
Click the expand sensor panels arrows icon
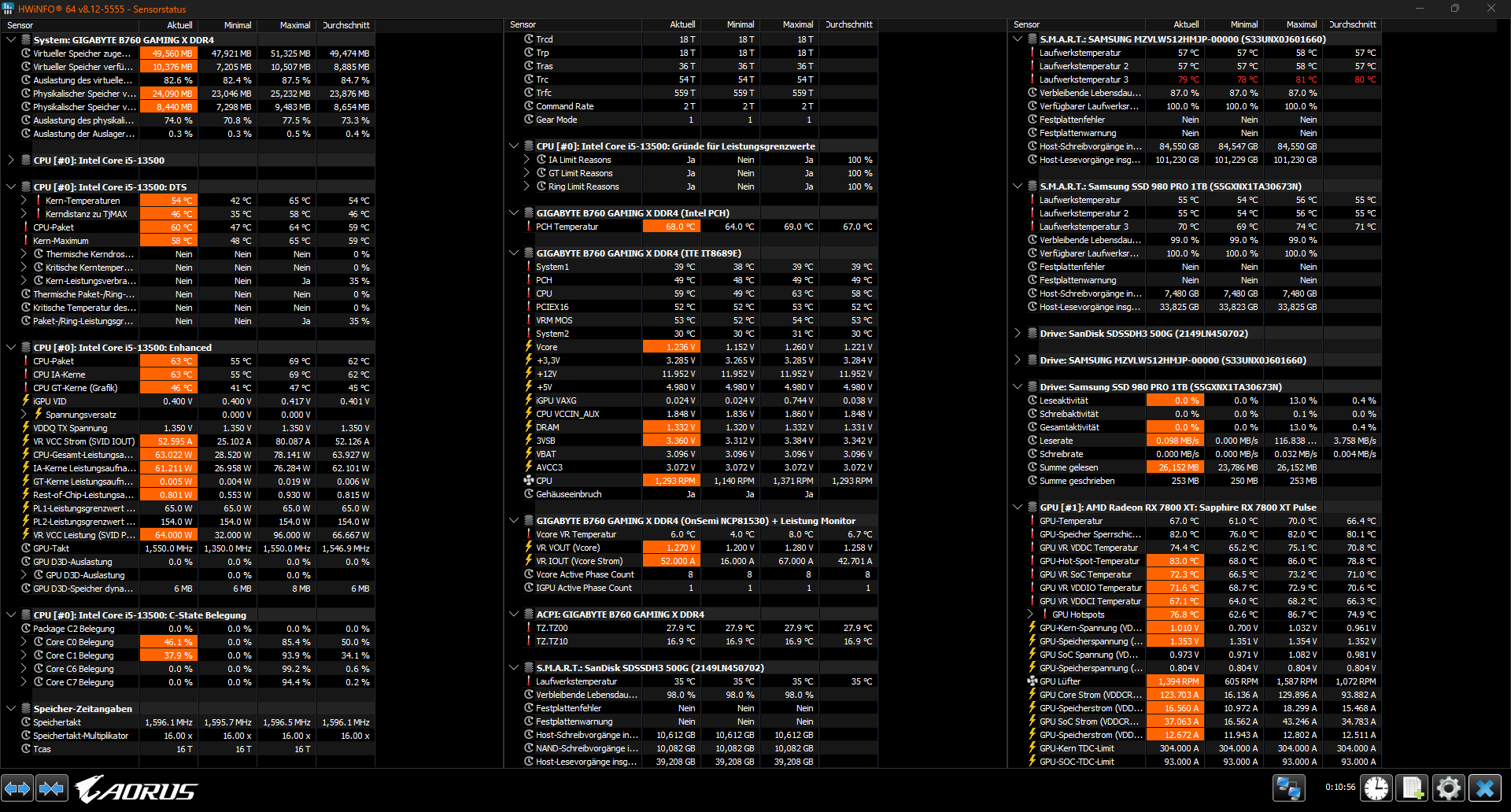pyautogui.click(x=17, y=788)
